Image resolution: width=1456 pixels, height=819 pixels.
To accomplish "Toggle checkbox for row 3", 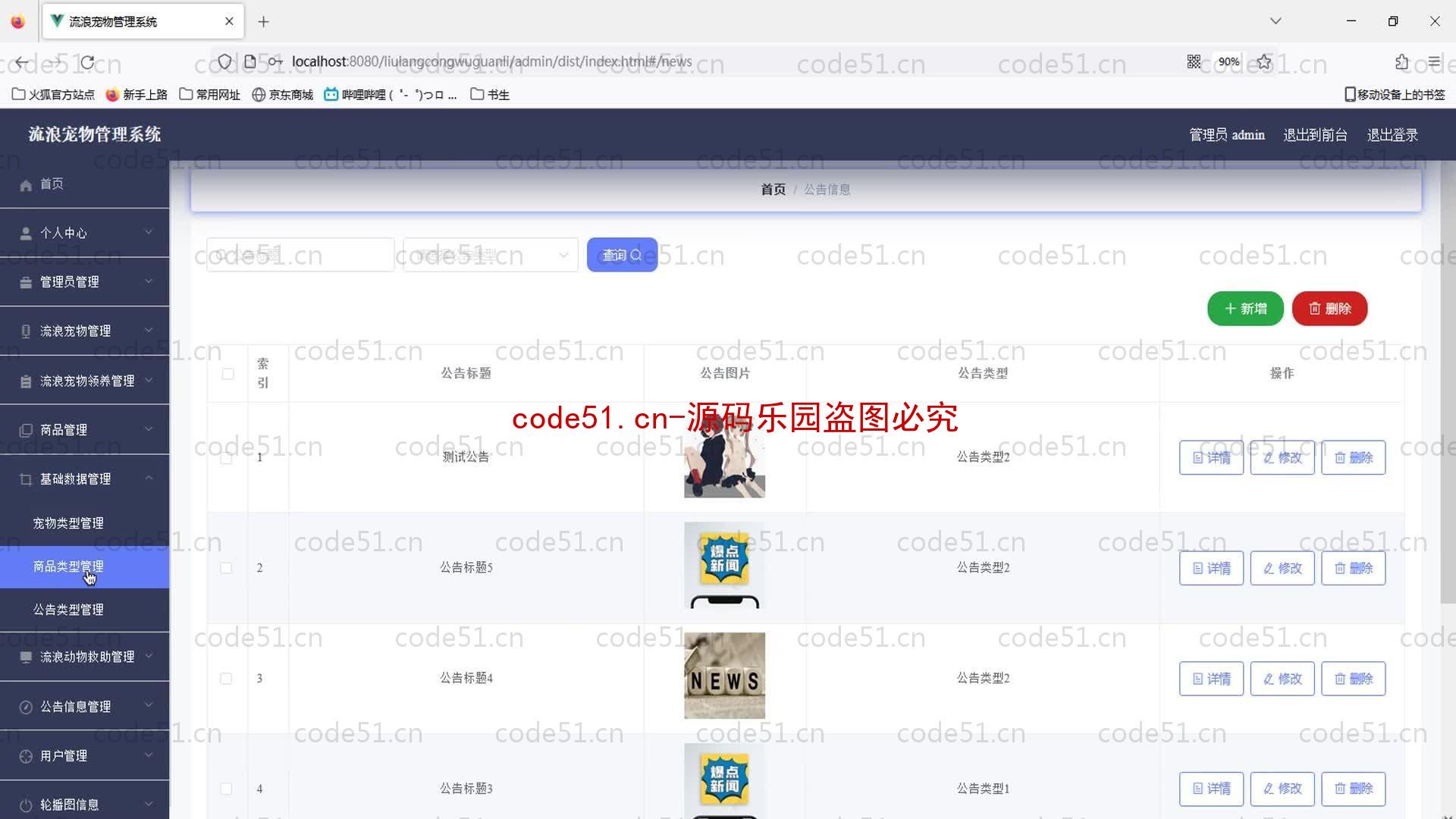I will coord(226,678).
